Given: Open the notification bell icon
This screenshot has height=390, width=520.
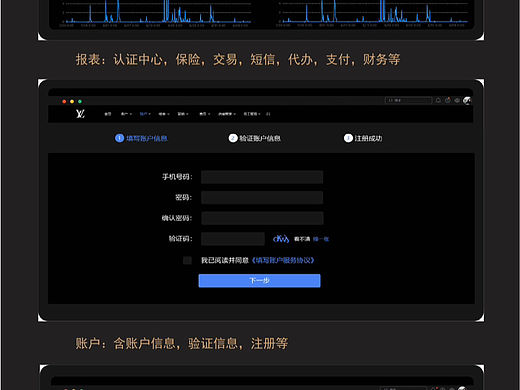Looking at the screenshot, I should point(438,100).
